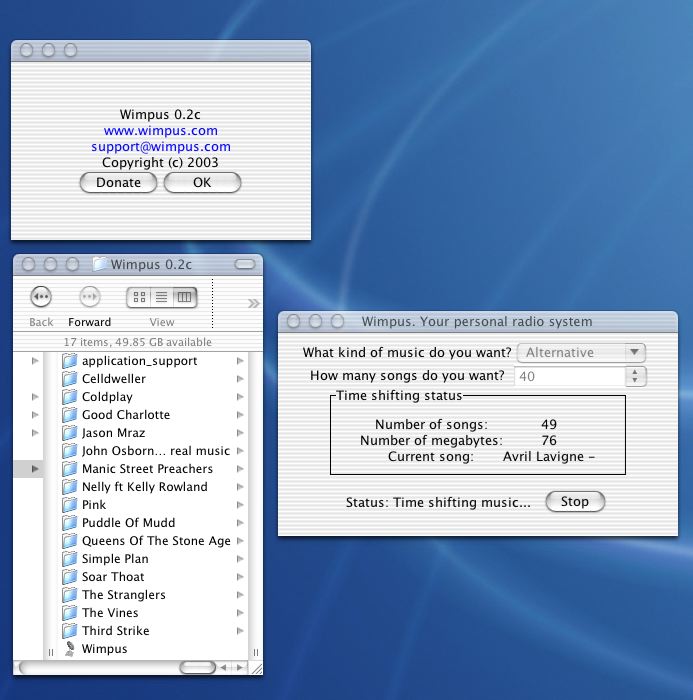693x700 pixels.
Task: Click the Finder Forward button
Action: coord(89,297)
